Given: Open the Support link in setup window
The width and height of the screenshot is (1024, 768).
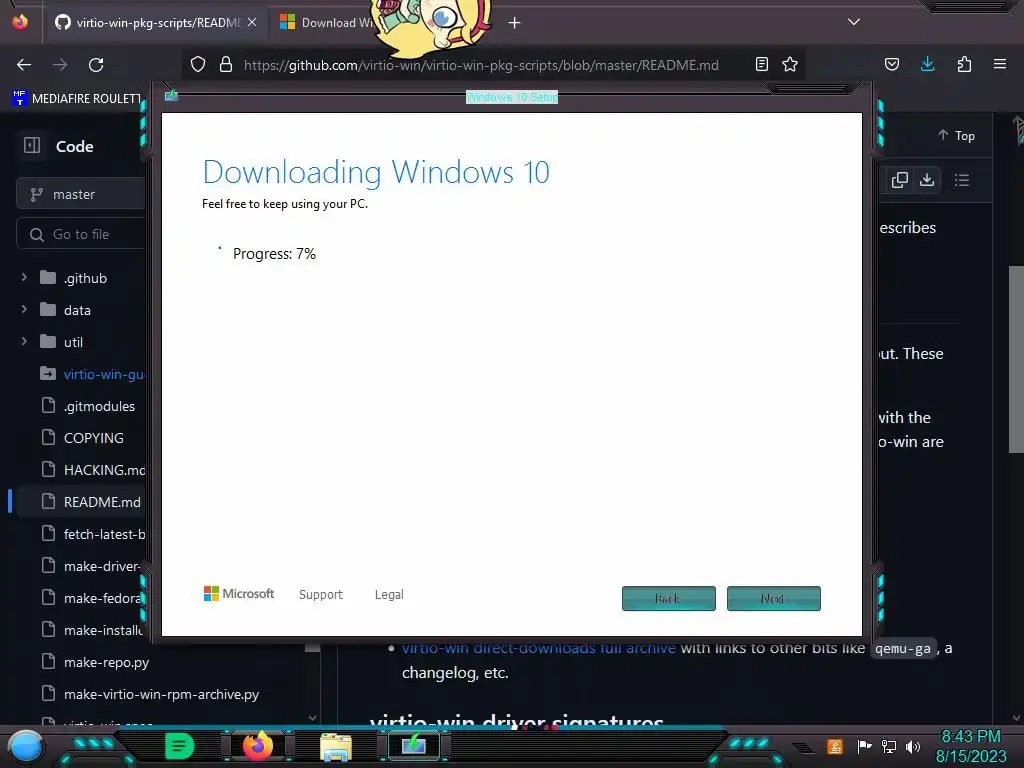Looking at the screenshot, I should tap(321, 594).
